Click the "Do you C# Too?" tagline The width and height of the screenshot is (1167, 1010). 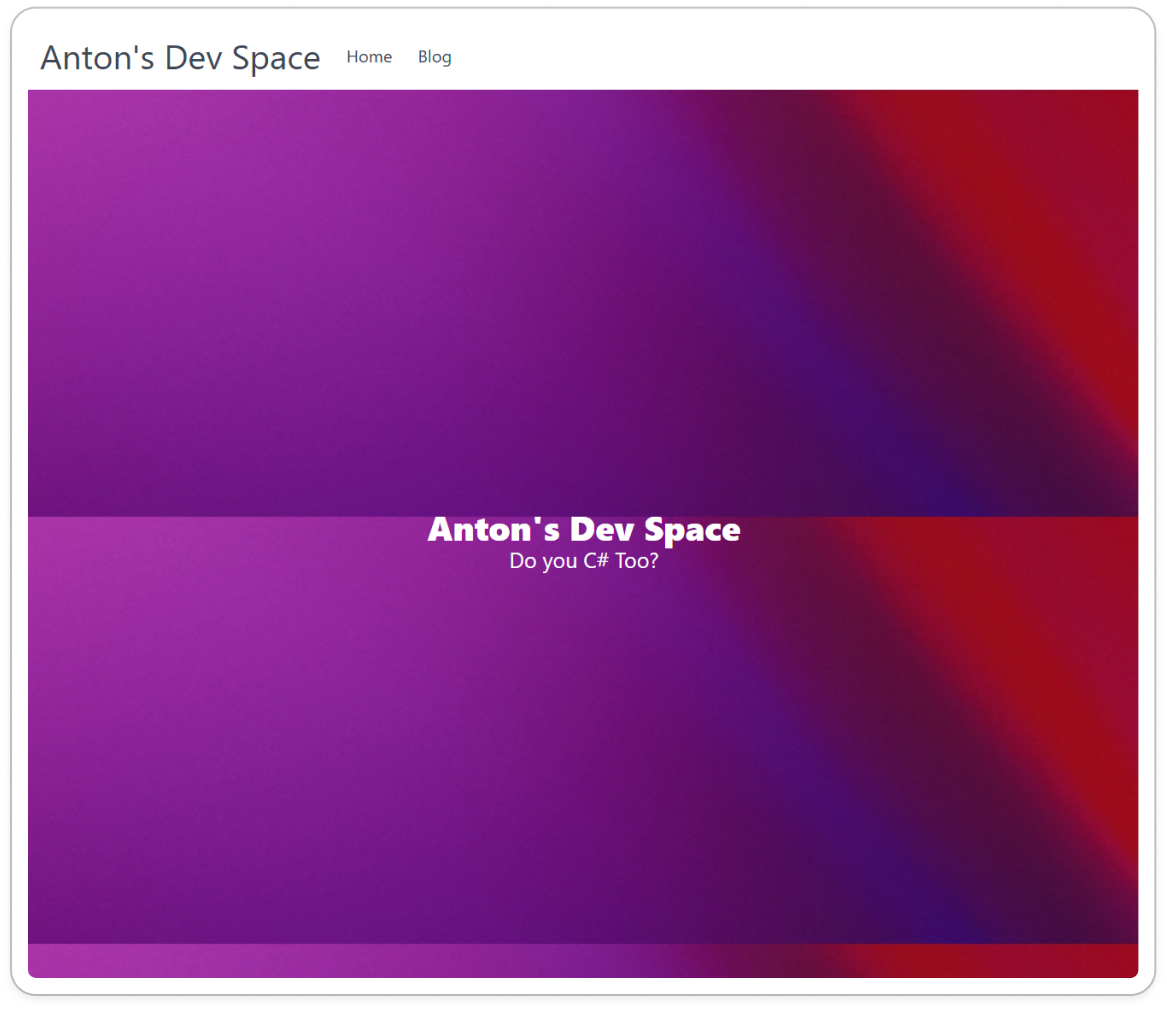[584, 560]
